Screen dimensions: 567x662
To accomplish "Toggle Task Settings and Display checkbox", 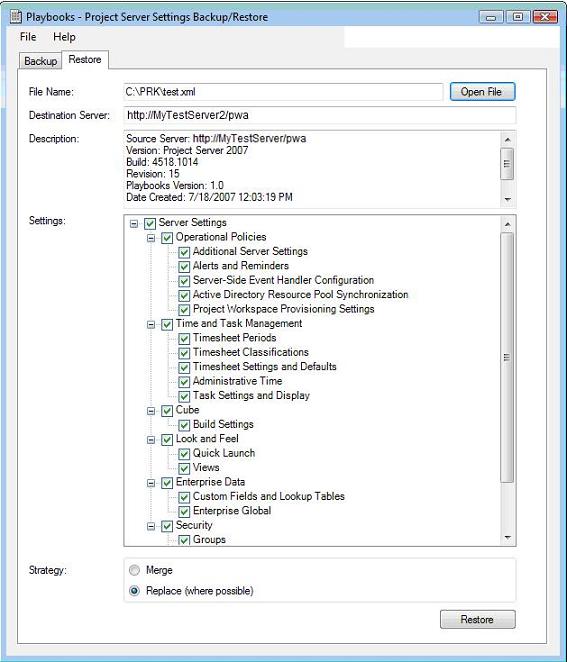I will pyautogui.click(x=184, y=396).
